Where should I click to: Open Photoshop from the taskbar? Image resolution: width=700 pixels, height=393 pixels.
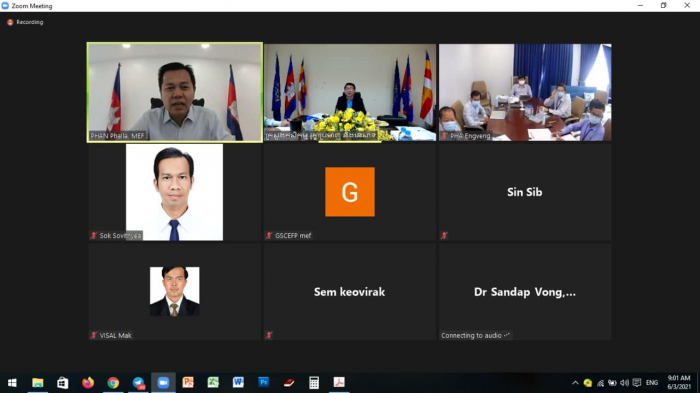click(x=263, y=383)
